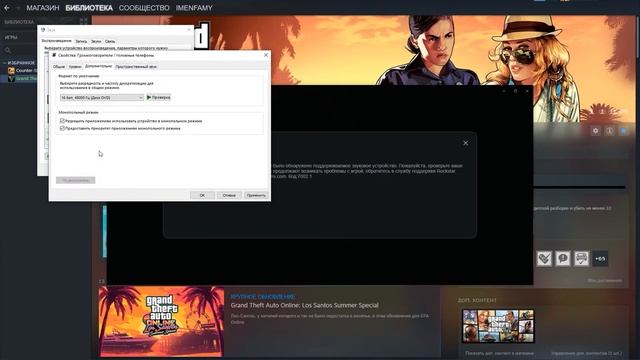Click OK in speaker properties dialog

202,196
